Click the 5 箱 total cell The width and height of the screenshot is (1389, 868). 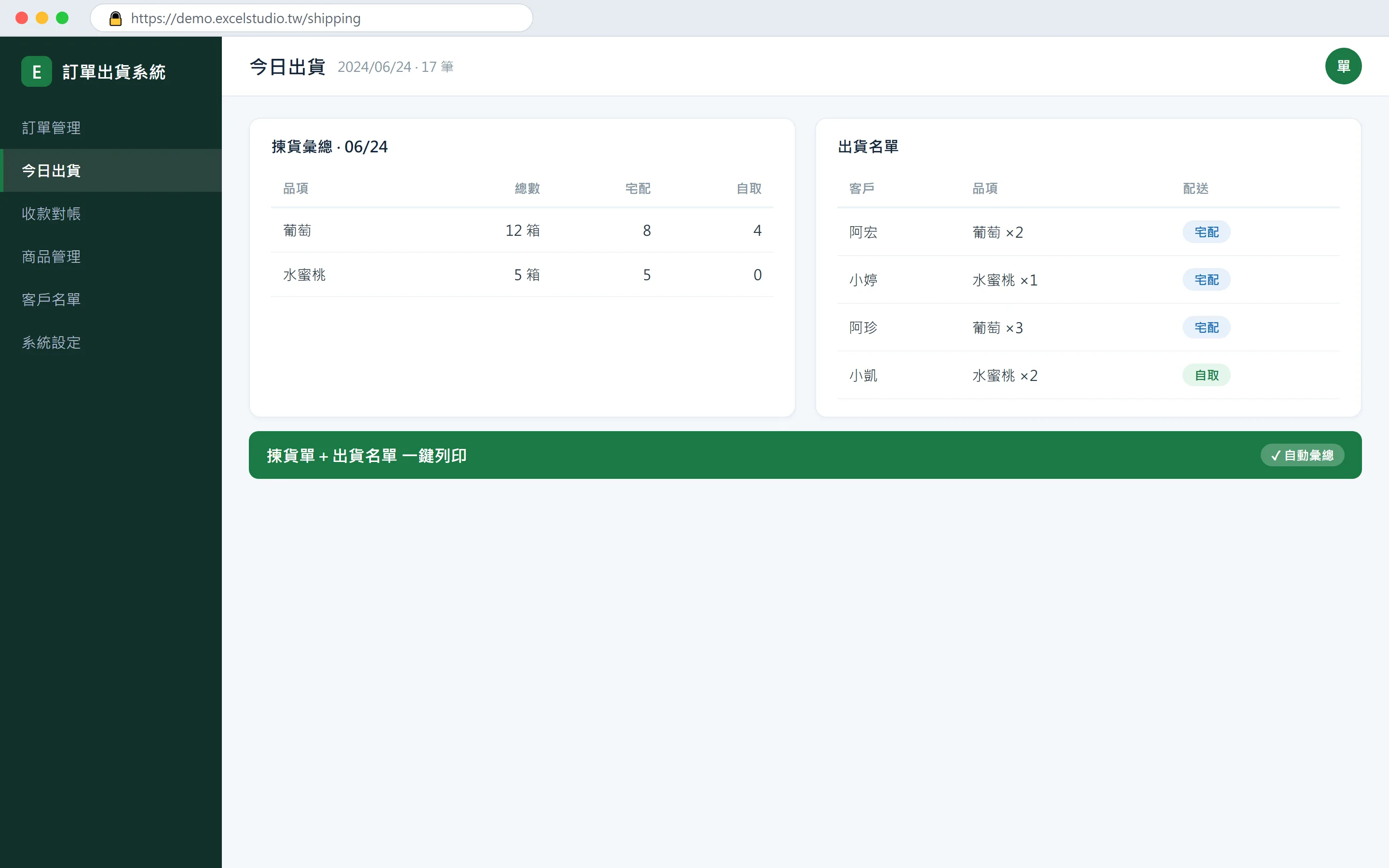pyautogui.click(x=527, y=274)
